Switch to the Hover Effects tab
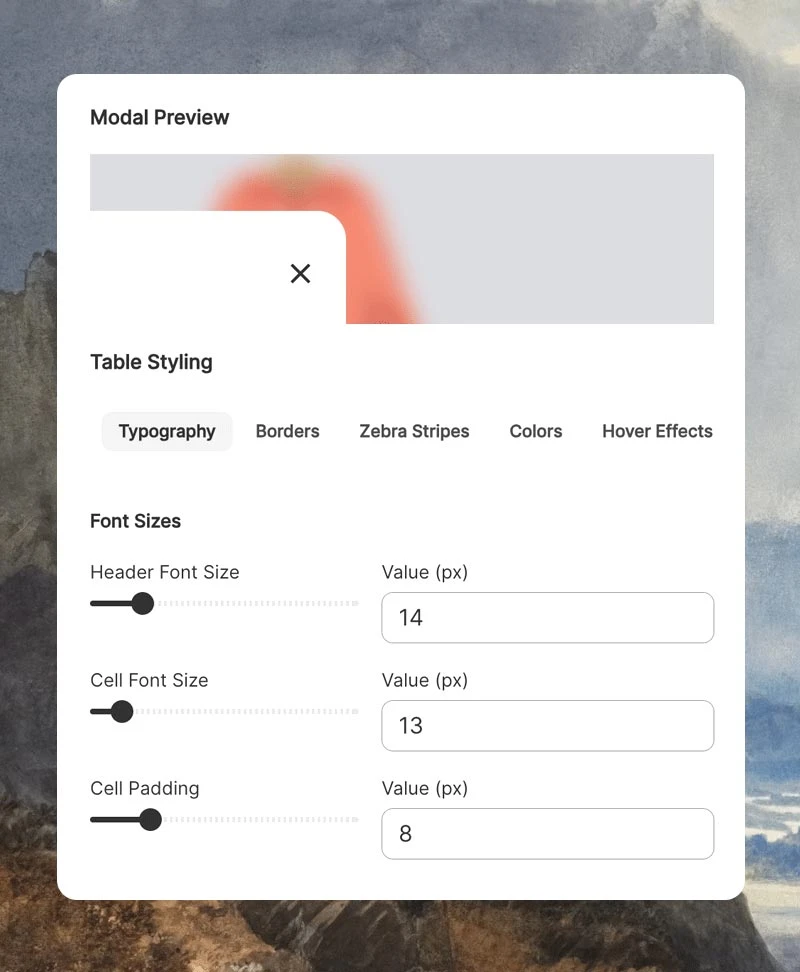Screen dimensions: 800x972 657,431
